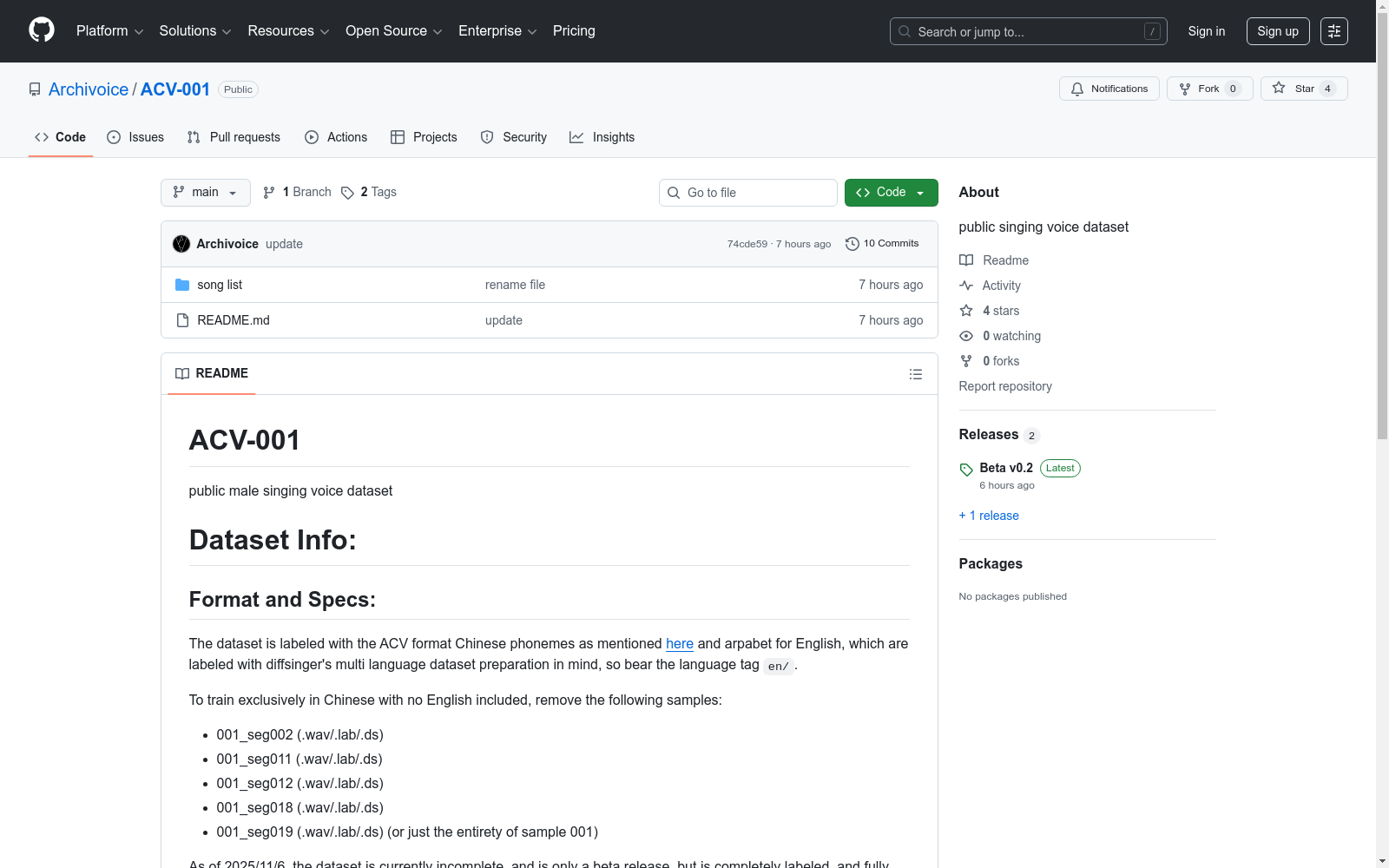Click the Projects table icon
Viewport: 1389px width, 868px height.
tap(398, 137)
